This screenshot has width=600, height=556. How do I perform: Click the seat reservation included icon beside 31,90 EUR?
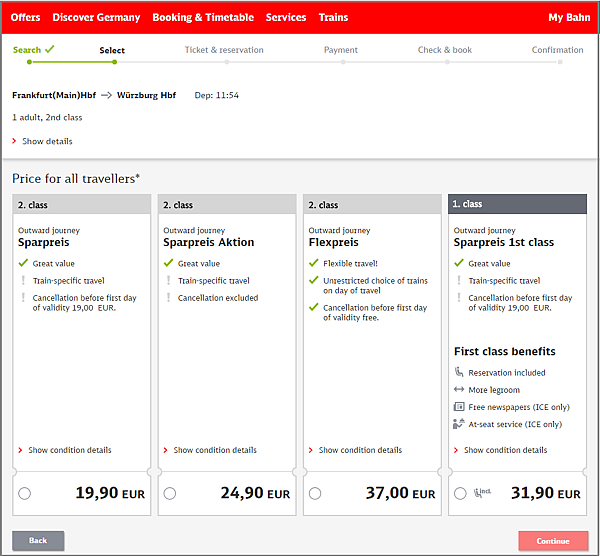point(484,493)
